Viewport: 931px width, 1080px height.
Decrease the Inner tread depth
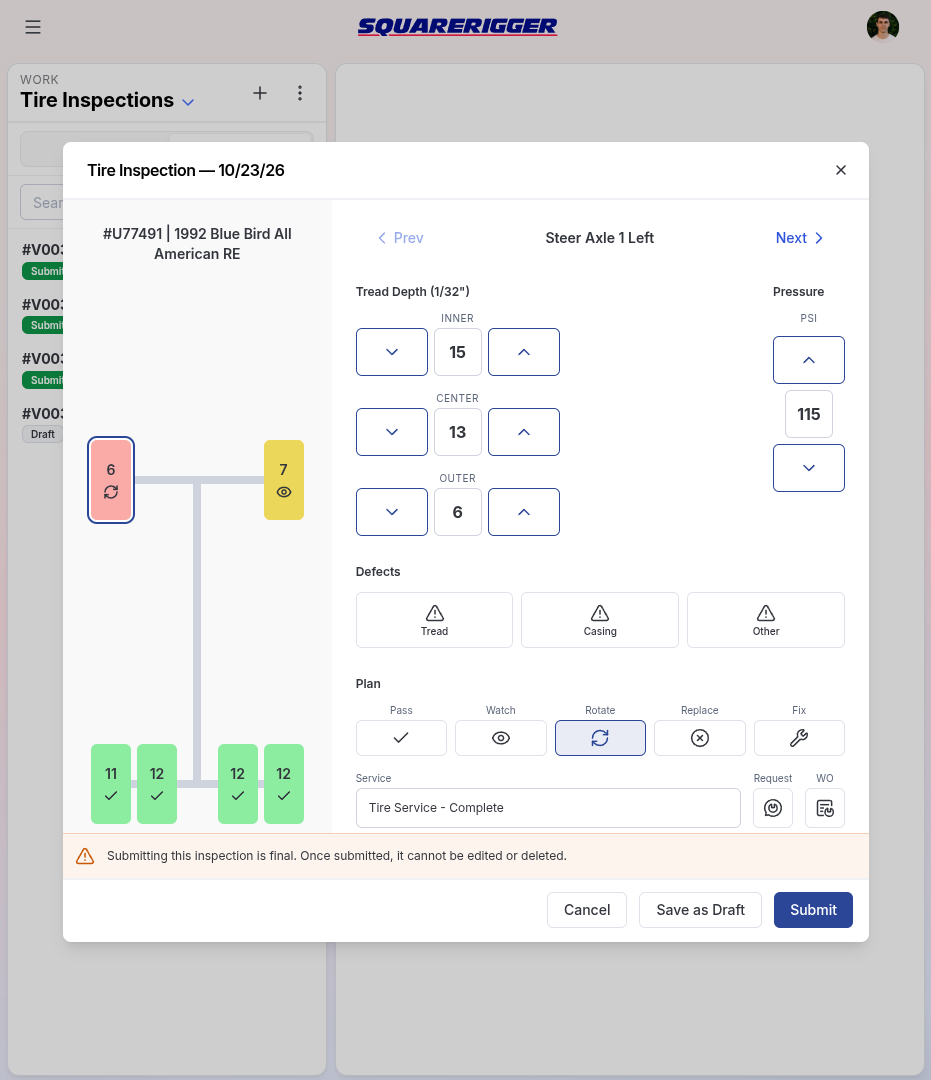(392, 352)
